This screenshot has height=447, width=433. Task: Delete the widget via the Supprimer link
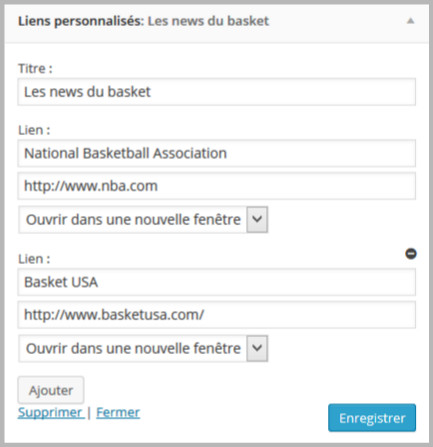click(x=50, y=413)
